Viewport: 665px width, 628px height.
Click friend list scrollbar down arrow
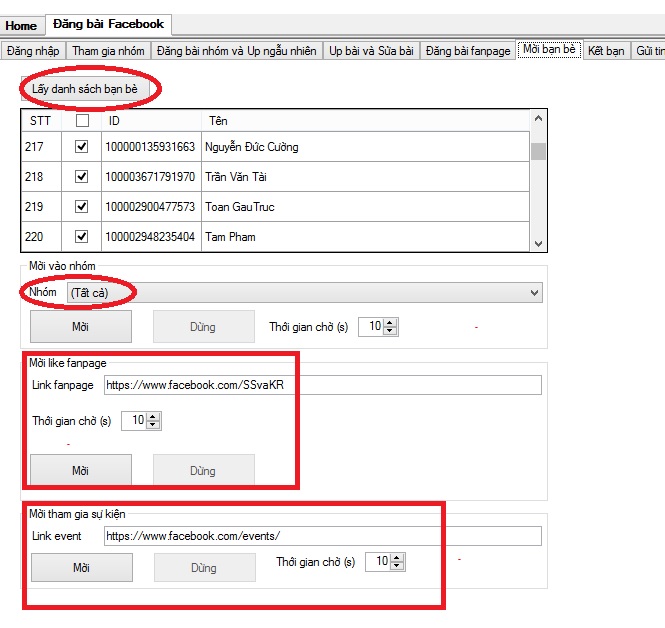point(539,243)
